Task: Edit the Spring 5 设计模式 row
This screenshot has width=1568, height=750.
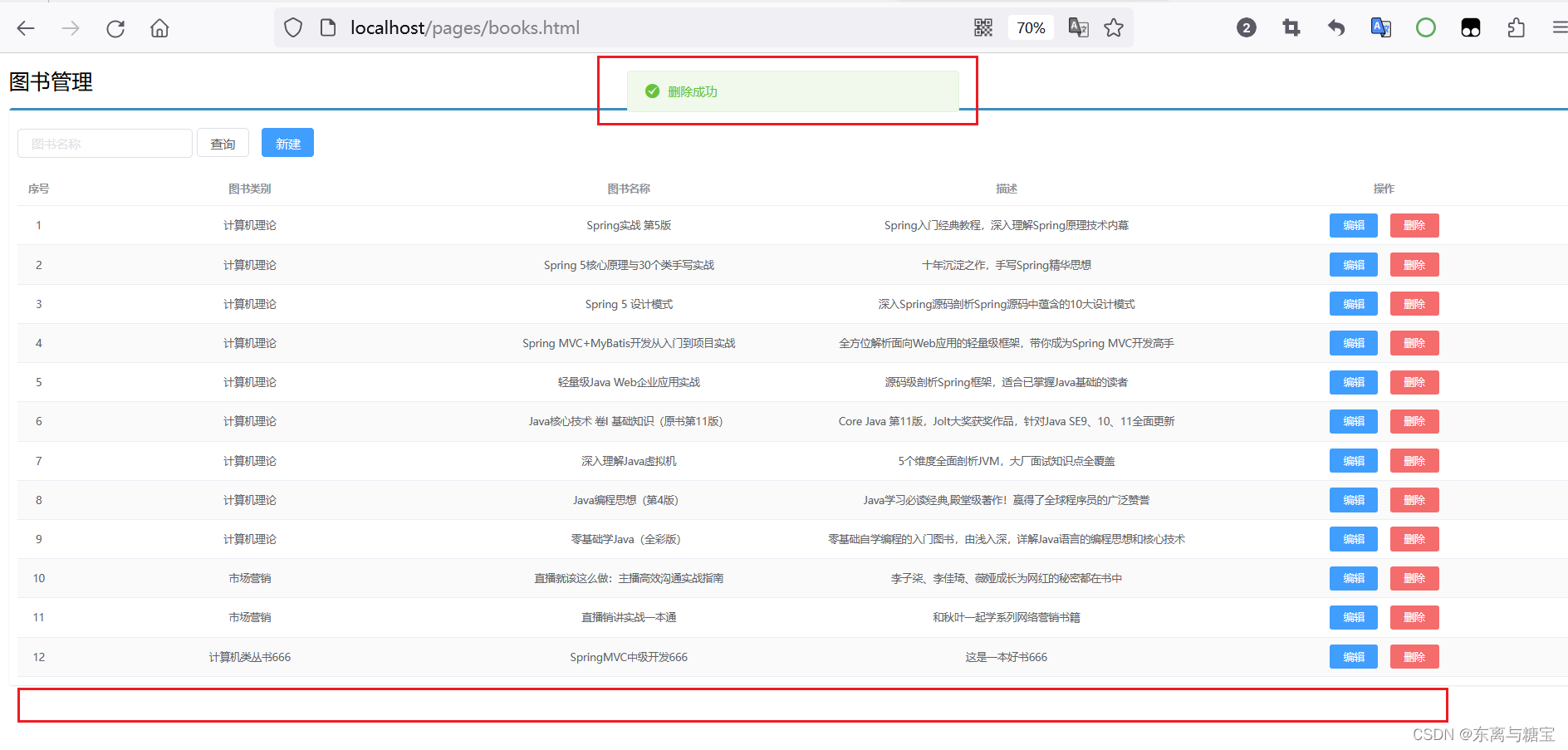Action: [1353, 304]
